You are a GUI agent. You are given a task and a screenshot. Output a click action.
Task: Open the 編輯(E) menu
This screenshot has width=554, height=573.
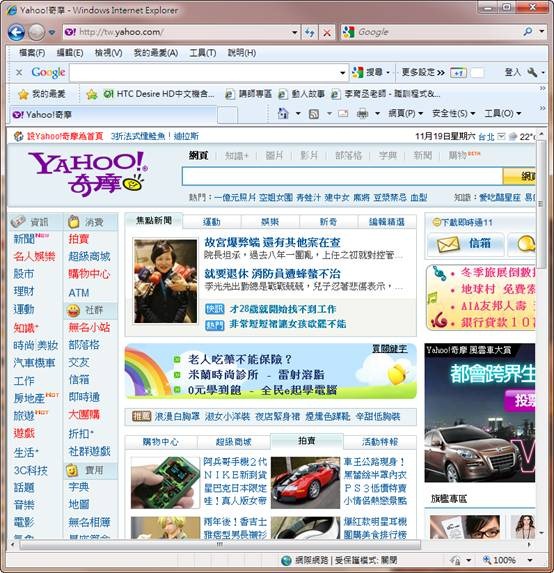[70, 53]
